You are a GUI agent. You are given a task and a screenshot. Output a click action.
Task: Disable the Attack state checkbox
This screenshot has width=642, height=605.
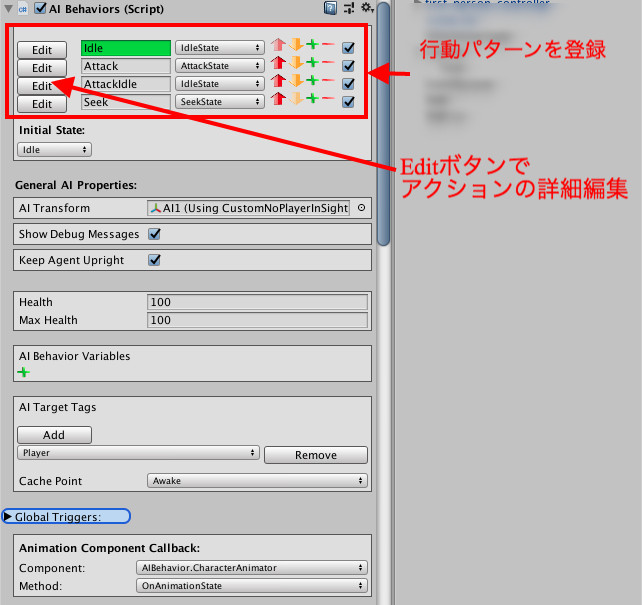348,65
